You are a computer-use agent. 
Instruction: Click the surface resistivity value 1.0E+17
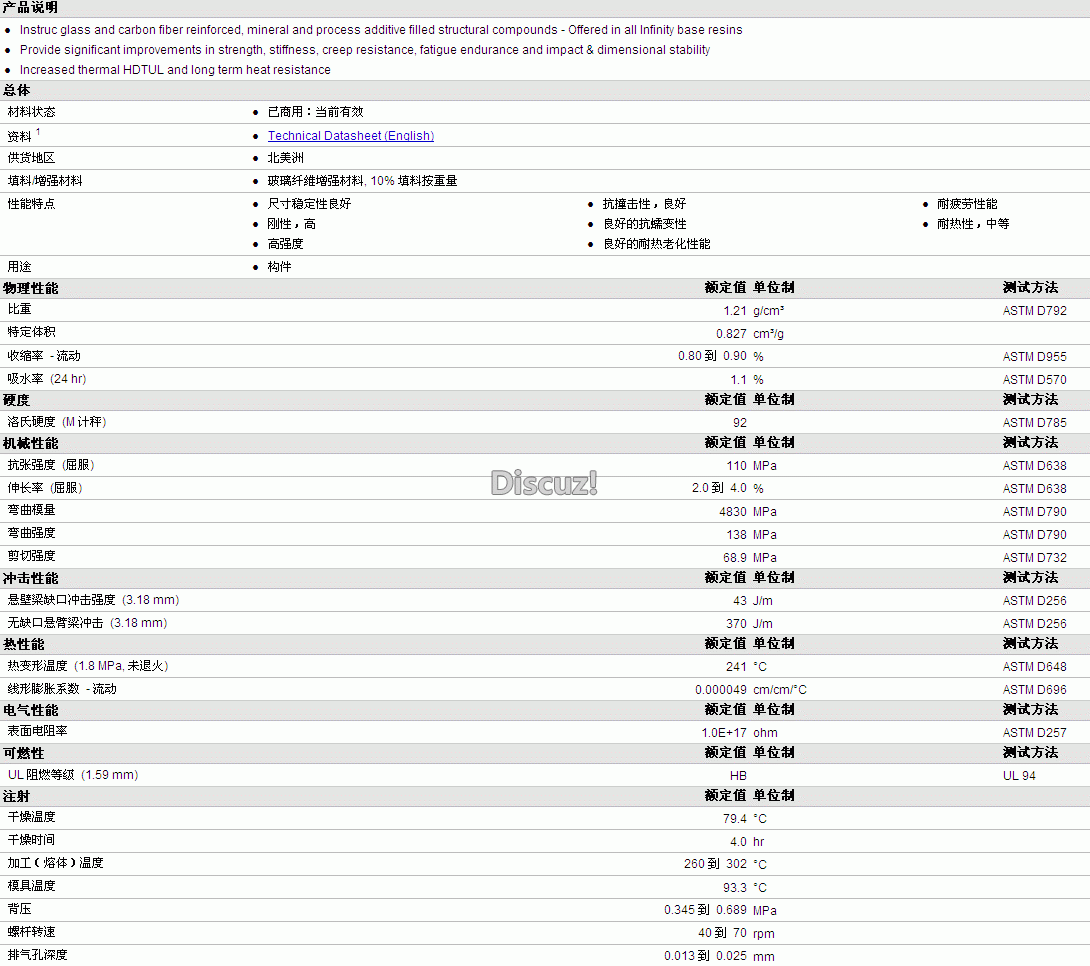(x=724, y=732)
